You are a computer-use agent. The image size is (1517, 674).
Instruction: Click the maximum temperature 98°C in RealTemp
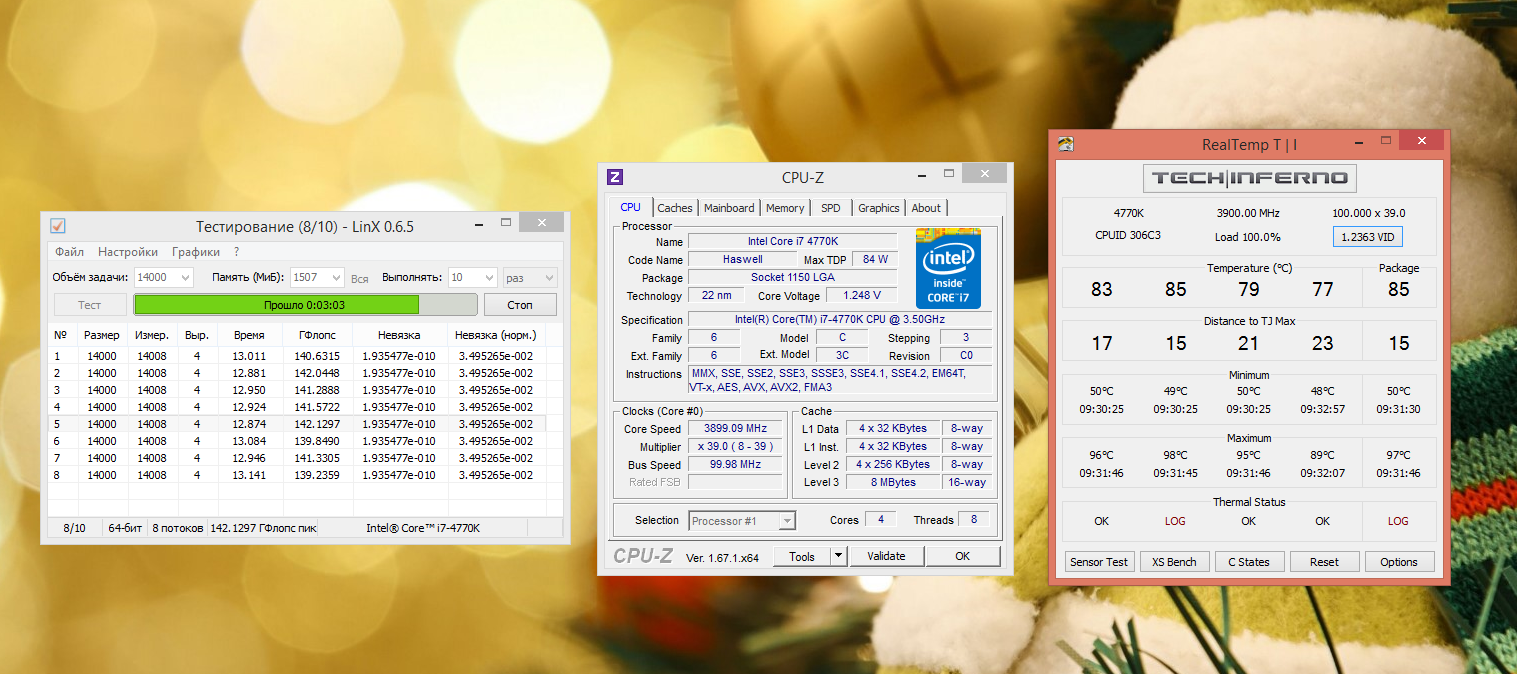pyautogui.click(x=1175, y=455)
